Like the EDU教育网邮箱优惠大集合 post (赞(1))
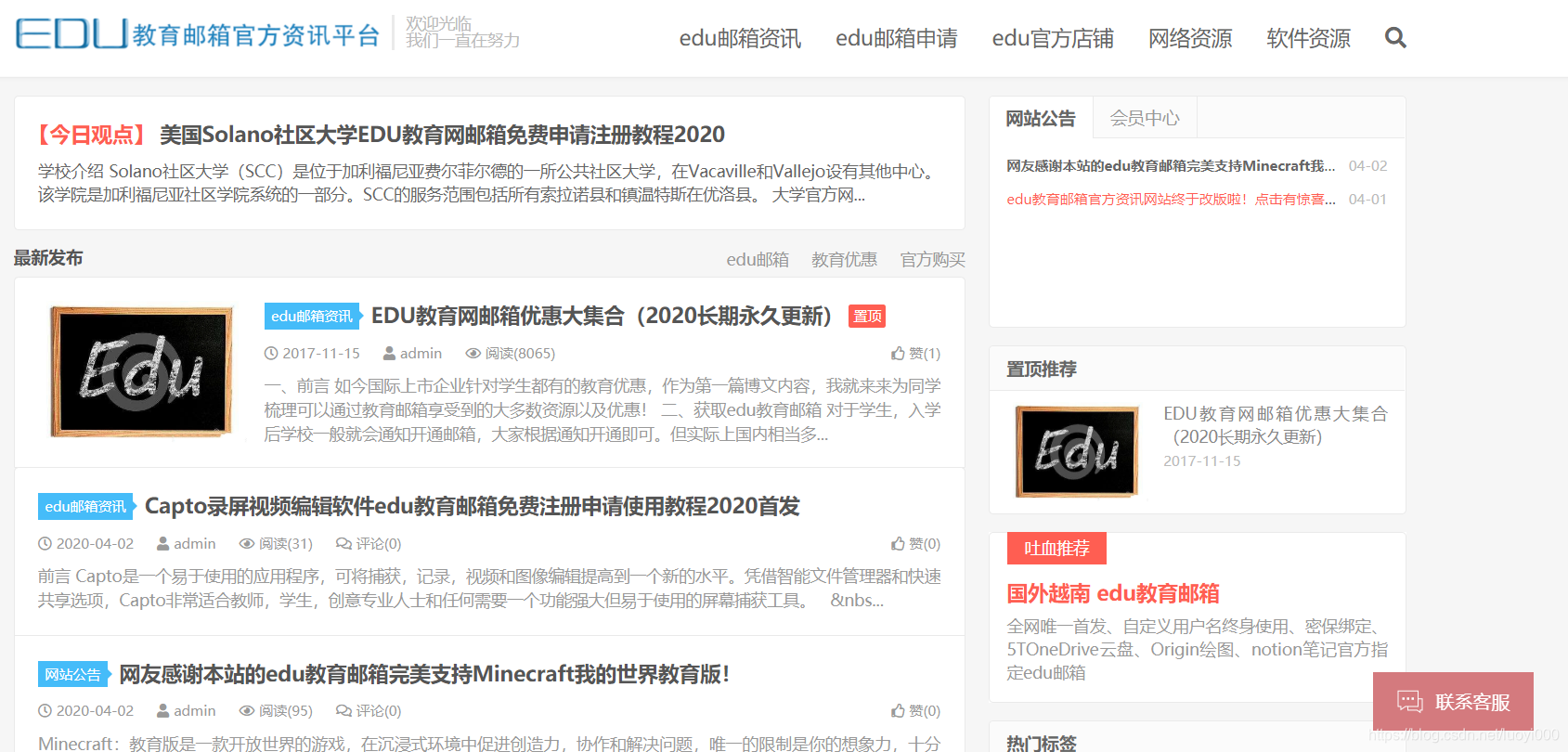Viewport: 1568px width, 752px height. (915, 354)
